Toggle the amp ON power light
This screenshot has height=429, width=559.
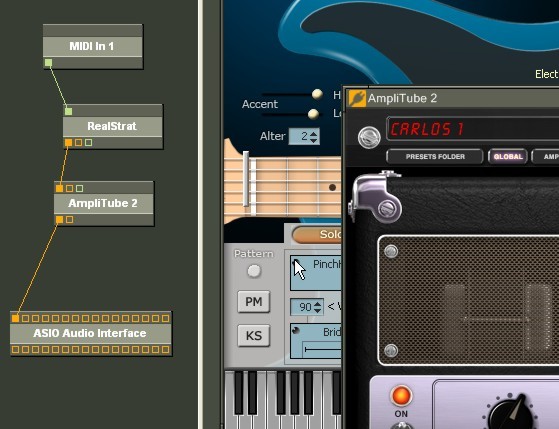coord(401,396)
